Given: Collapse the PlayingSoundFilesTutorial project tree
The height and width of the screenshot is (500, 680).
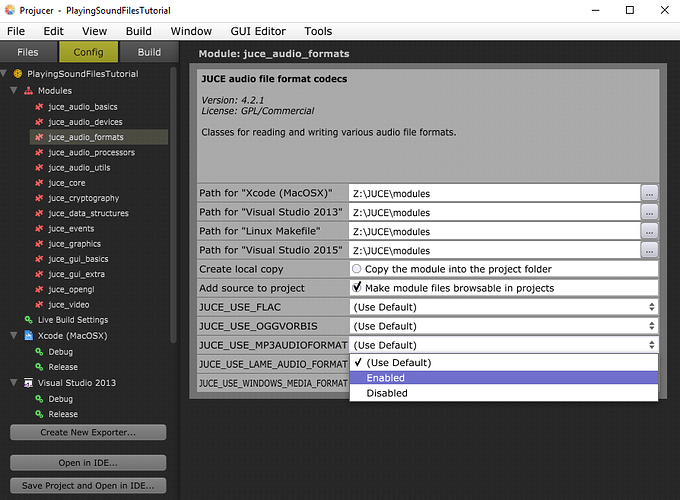Looking at the screenshot, I should click(x=4, y=74).
